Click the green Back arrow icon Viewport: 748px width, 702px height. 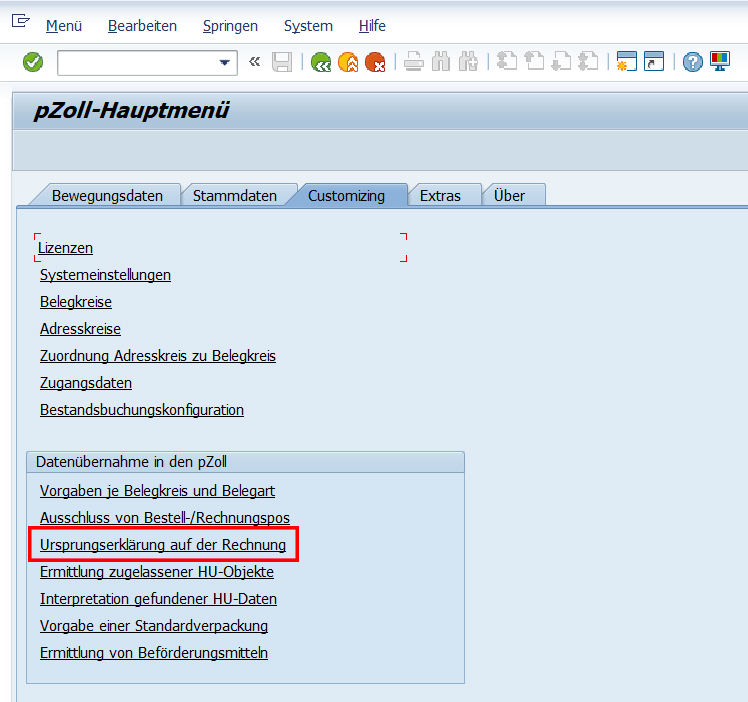(321, 62)
